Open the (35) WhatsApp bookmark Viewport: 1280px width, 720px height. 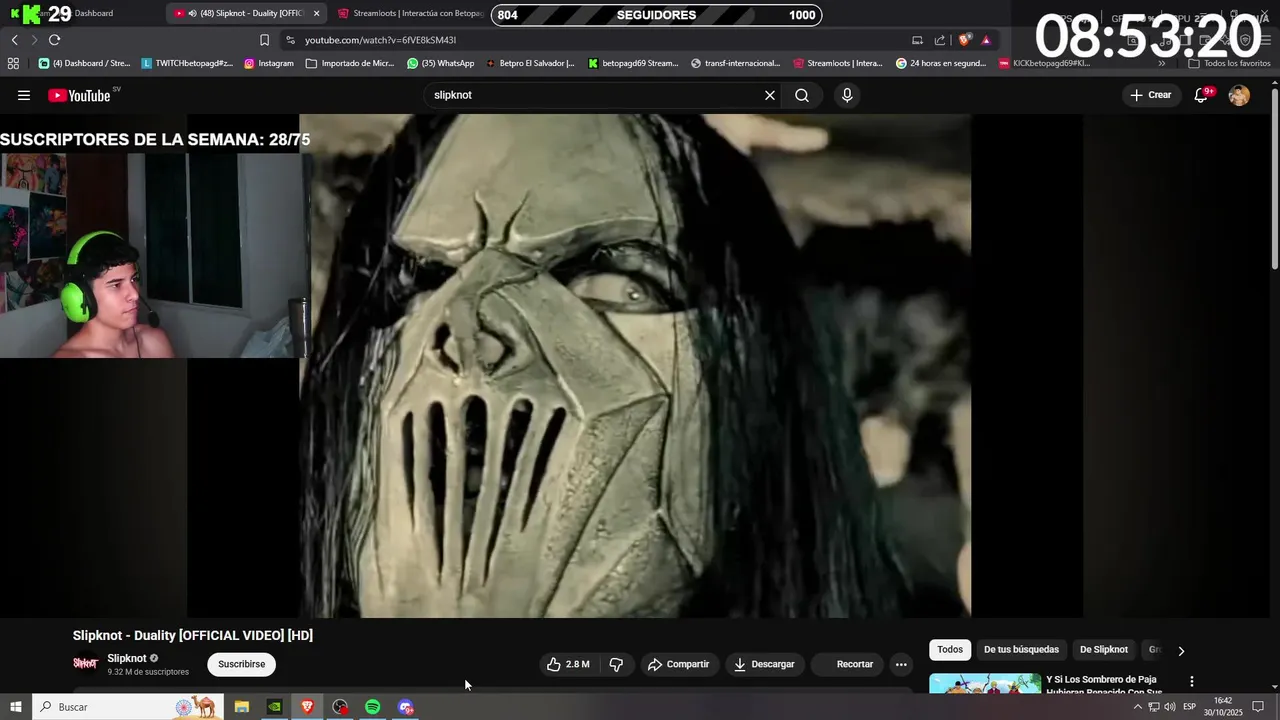[x=441, y=63]
